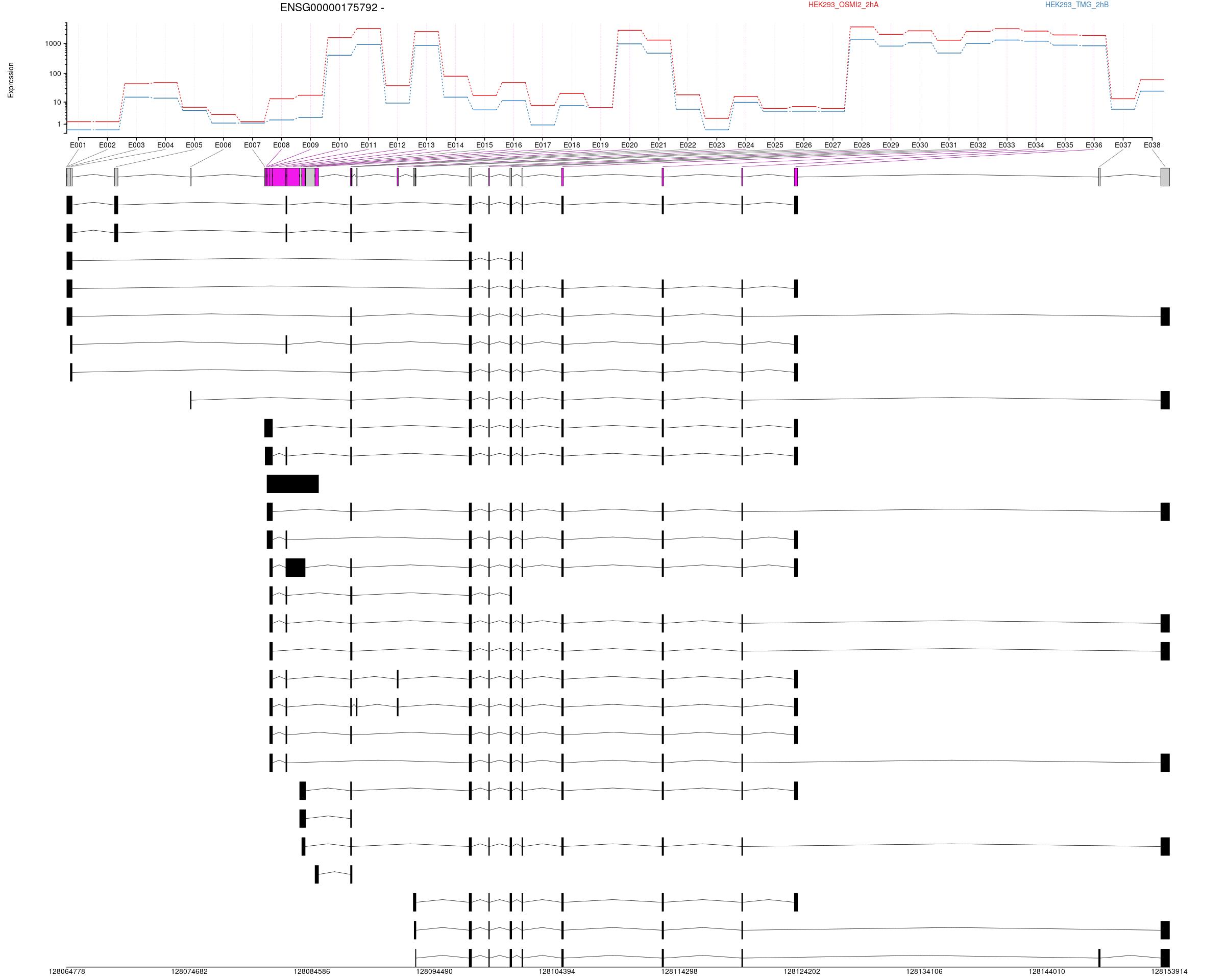This screenshot has height=980, width=1225.
Task: Click exon label E035
Action: tap(1065, 145)
